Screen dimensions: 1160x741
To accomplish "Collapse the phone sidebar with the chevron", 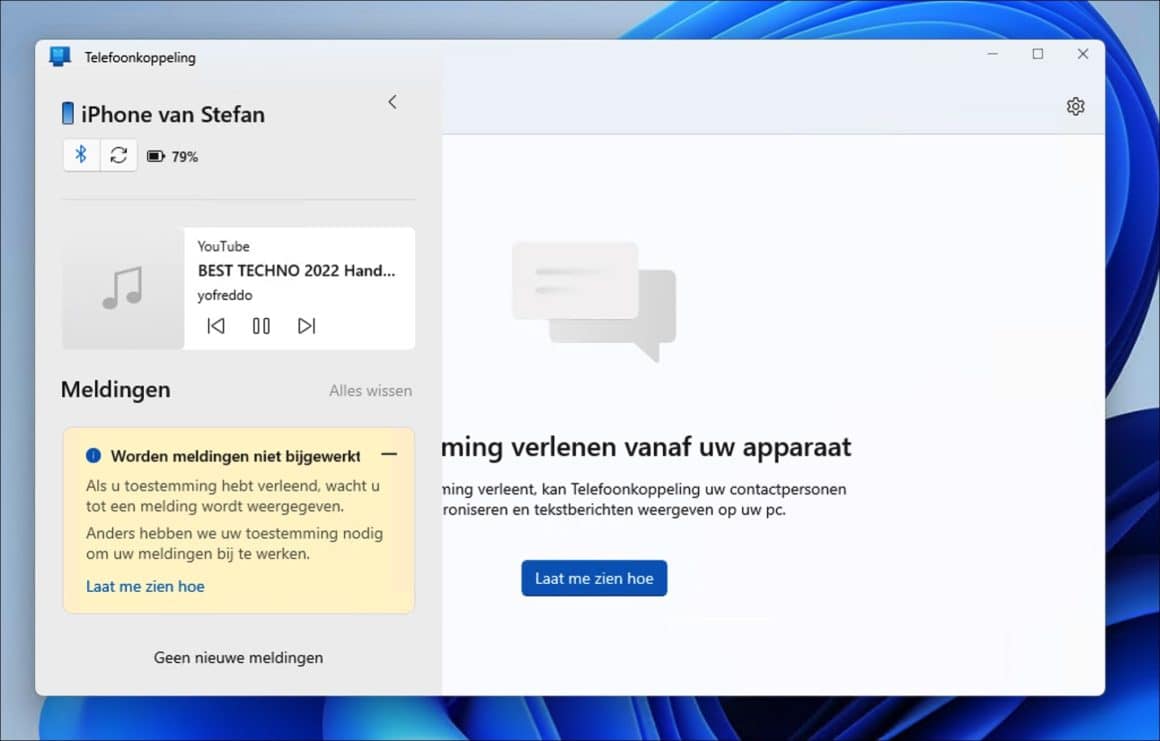I will click(392, 101).
